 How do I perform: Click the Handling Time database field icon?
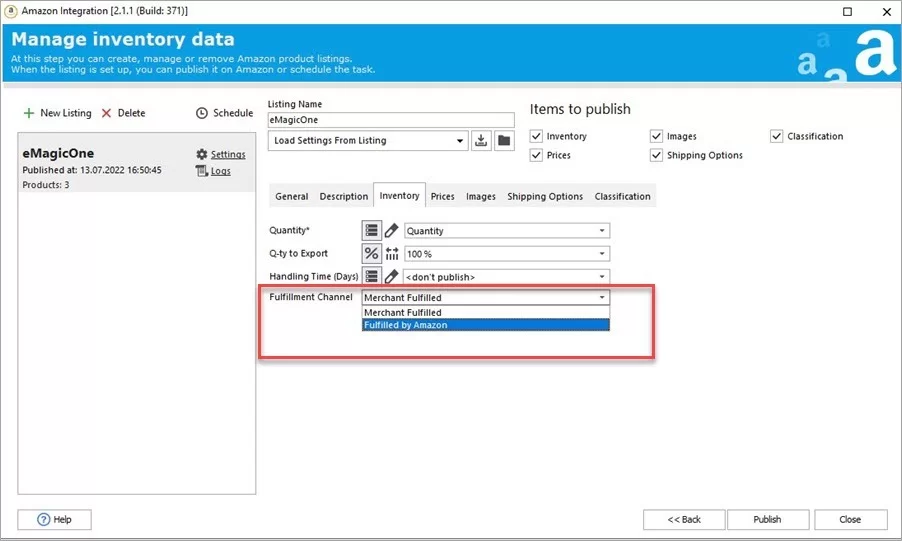pyautogui.click(x=371, y=276)
